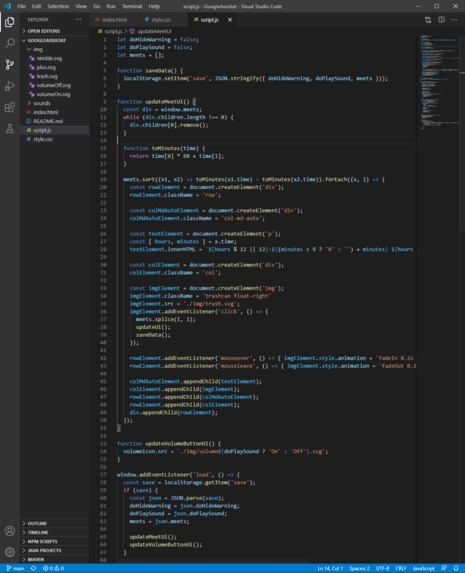Click the open changes icon in editor toolbar
465x573 pixels.
(x=428, y=20)
